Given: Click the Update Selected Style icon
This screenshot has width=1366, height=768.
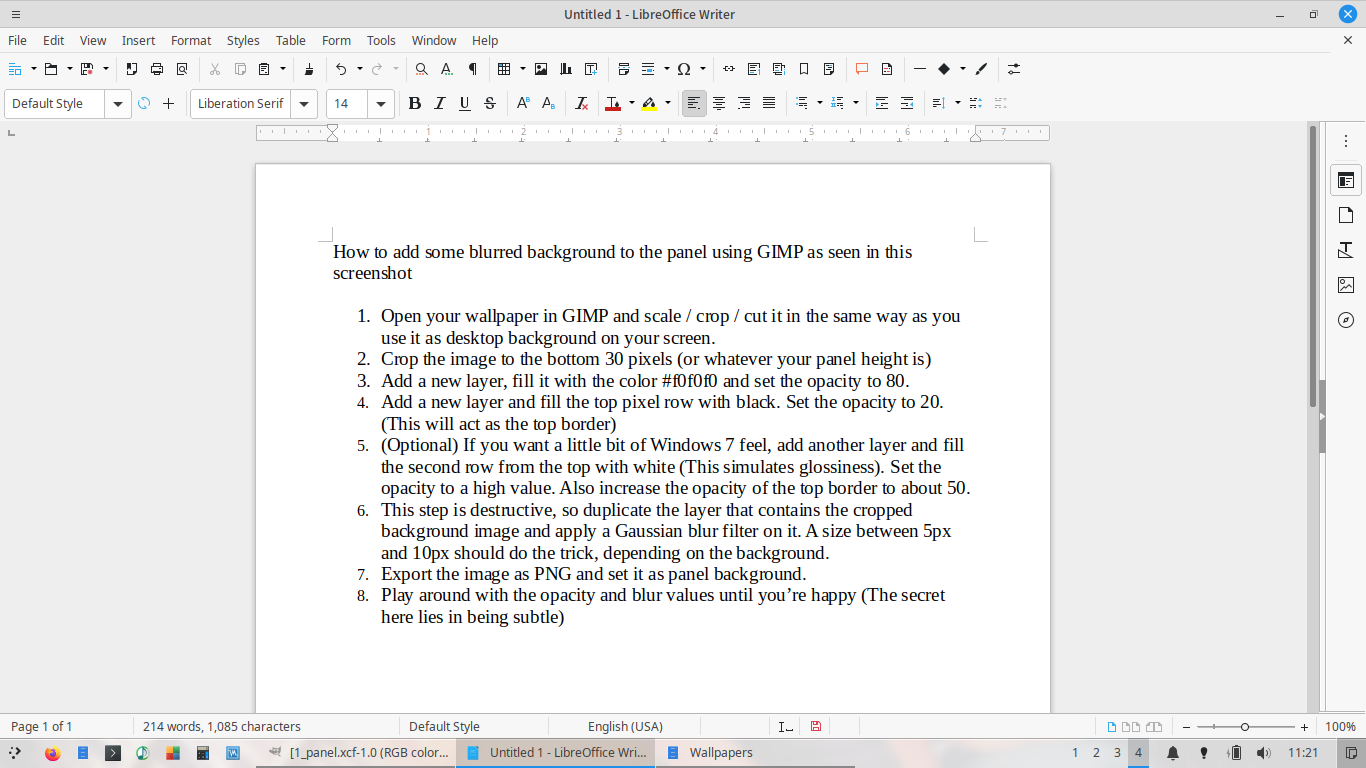Looking at the screenshot, I should tap(144, 103).
